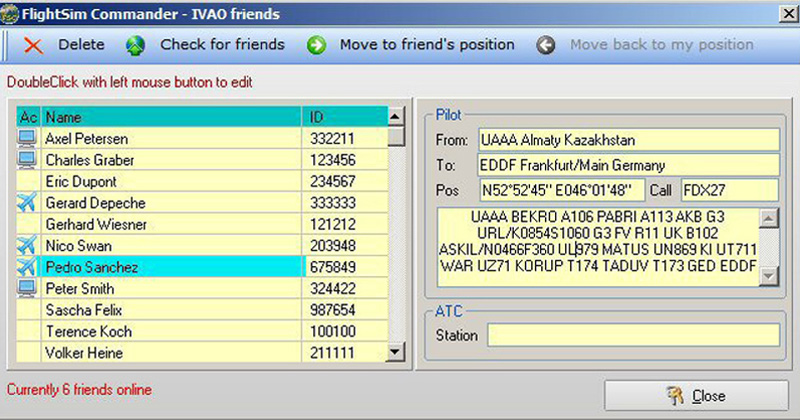Select friend Eric Dupont
The width and height of the screenshot is (800, 420).
click(171, 181)
